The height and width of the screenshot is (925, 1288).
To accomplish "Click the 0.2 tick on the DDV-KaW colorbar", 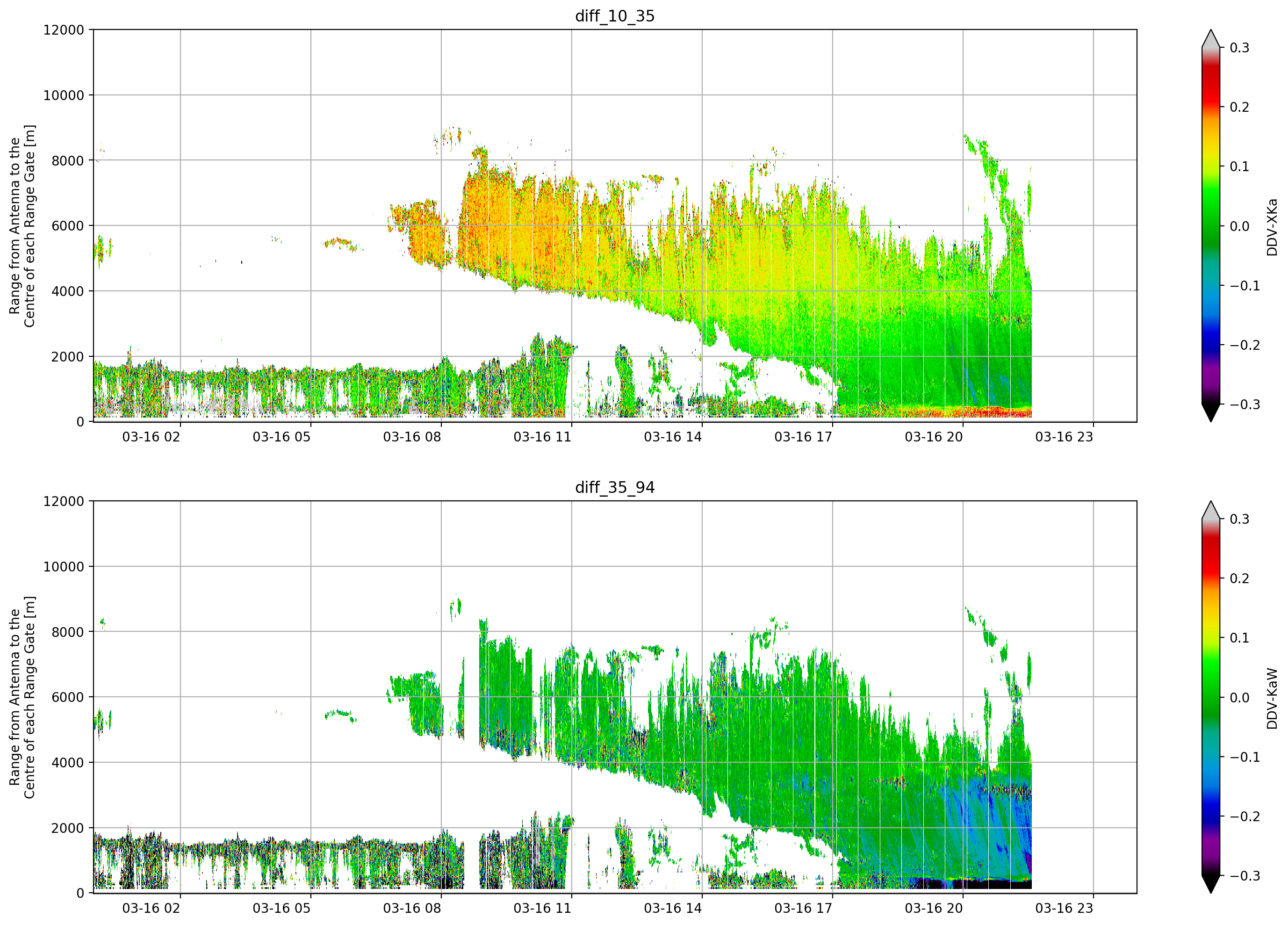I will [1240, 578].
